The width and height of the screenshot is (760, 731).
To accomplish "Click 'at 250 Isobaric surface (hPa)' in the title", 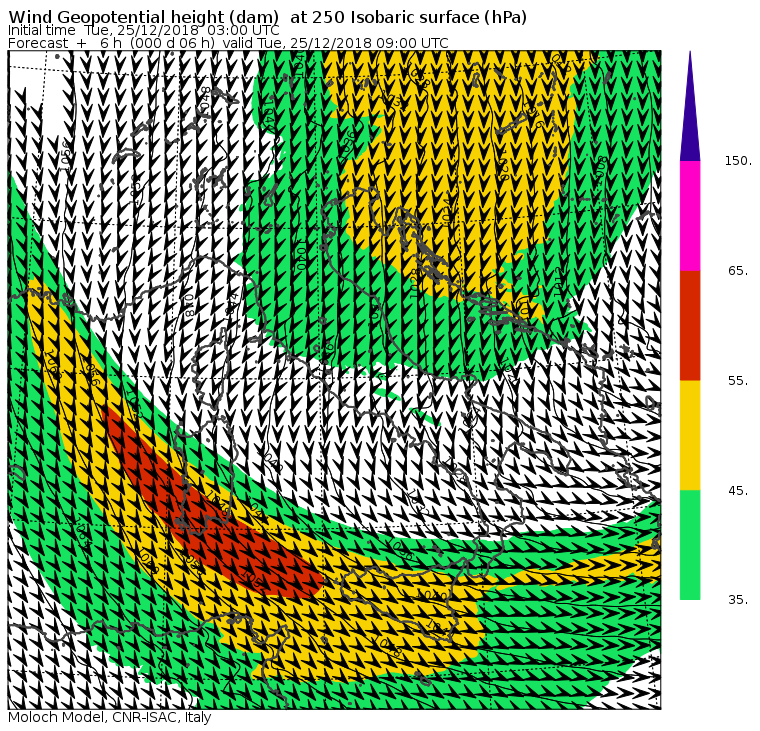I will [408, 17].
